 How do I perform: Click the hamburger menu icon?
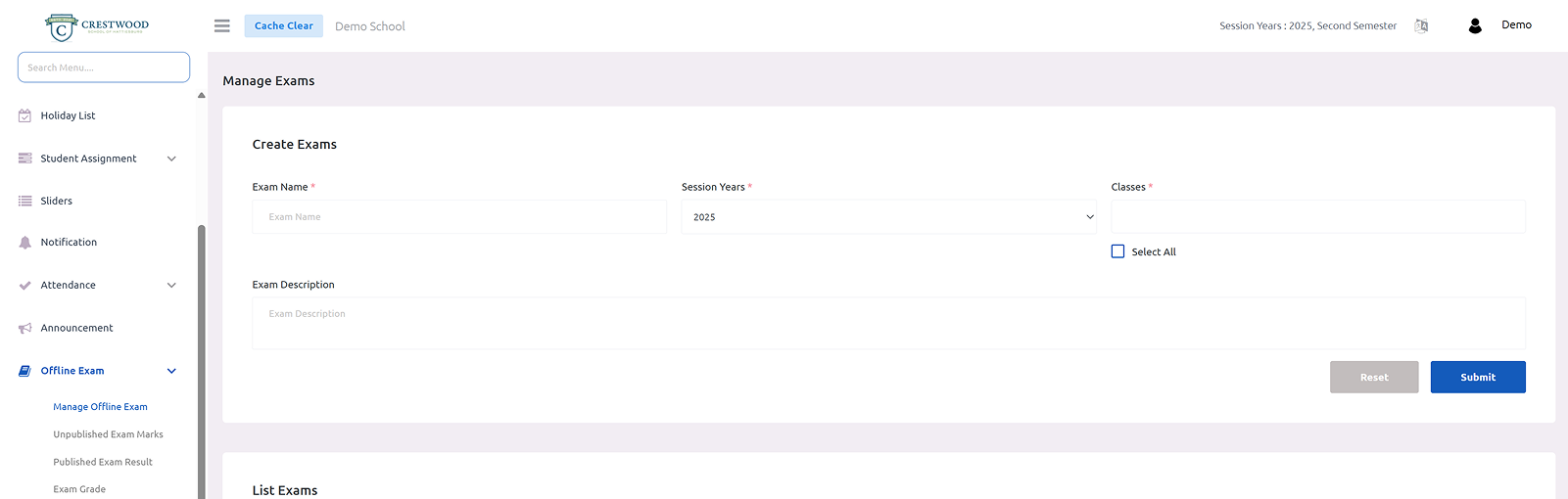point(222,26)
